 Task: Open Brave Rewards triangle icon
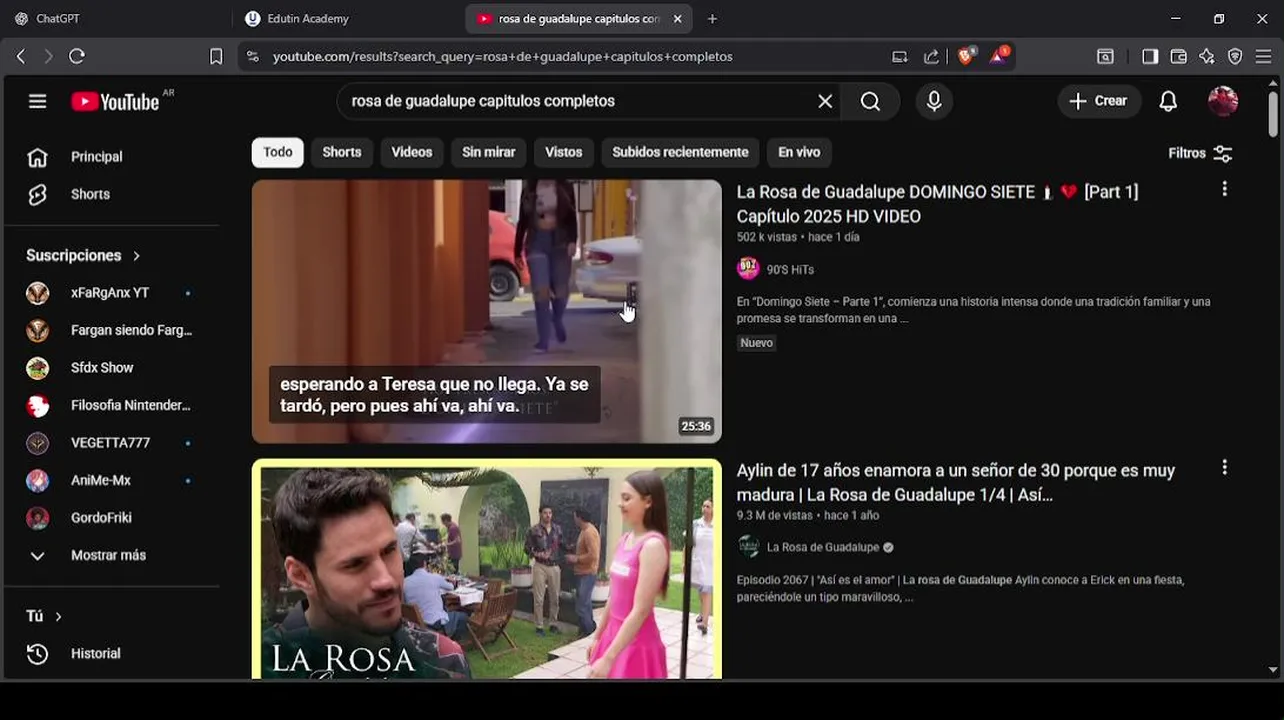point(999,56)
